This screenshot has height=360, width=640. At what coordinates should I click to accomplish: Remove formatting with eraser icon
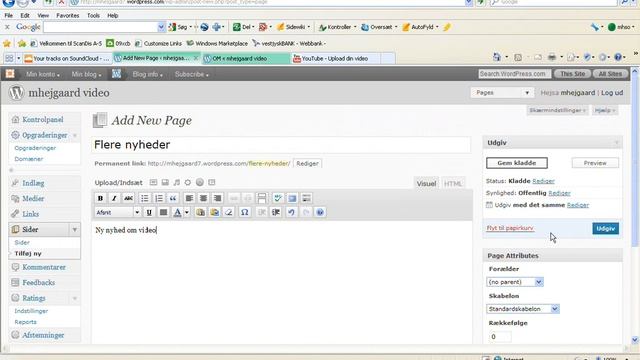[x=229, y=212]
